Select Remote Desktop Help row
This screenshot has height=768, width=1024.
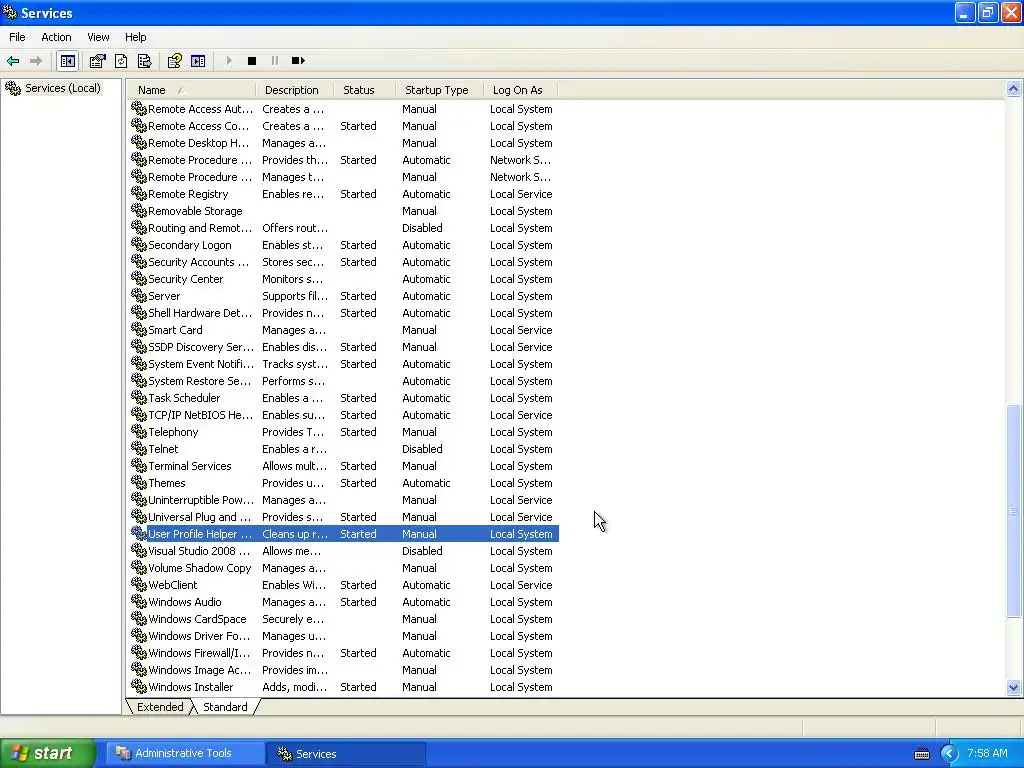click(344, 143)
